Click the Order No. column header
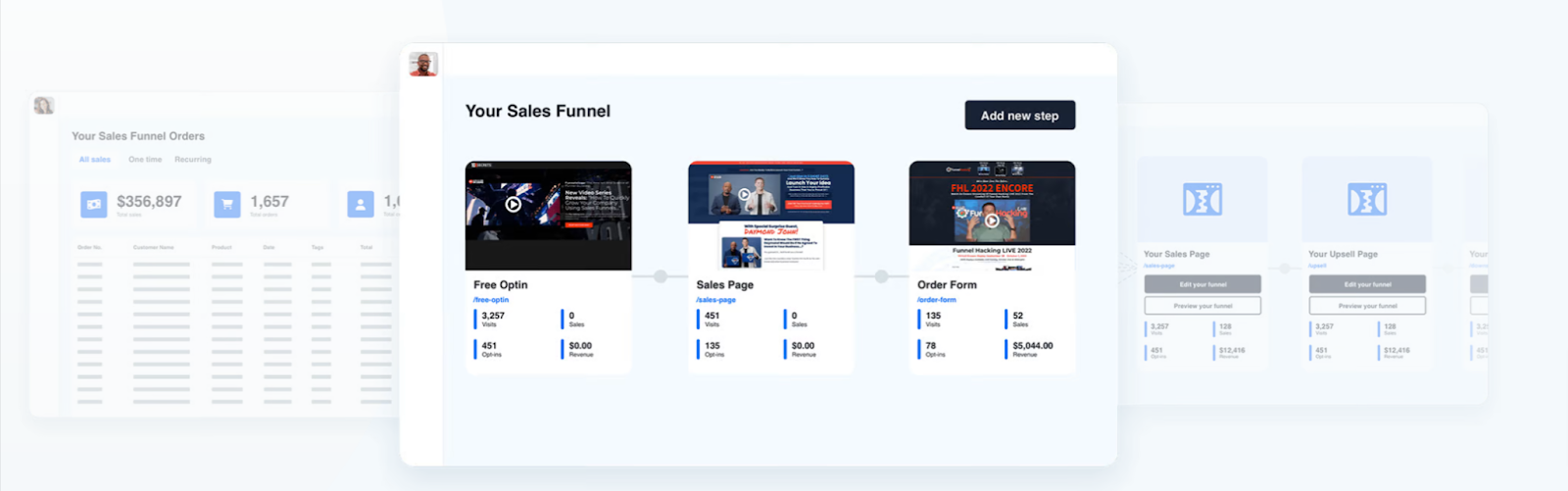 [x=89, y=247]
